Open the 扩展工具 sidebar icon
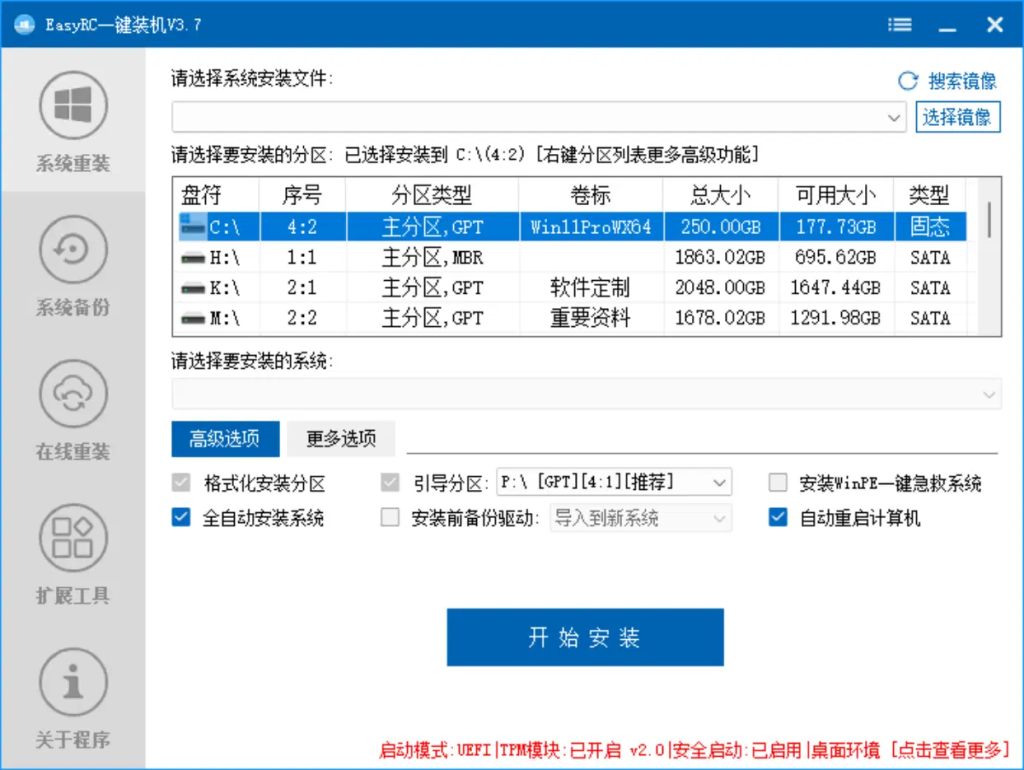The image size is (1024, 770). coord(71,552)
